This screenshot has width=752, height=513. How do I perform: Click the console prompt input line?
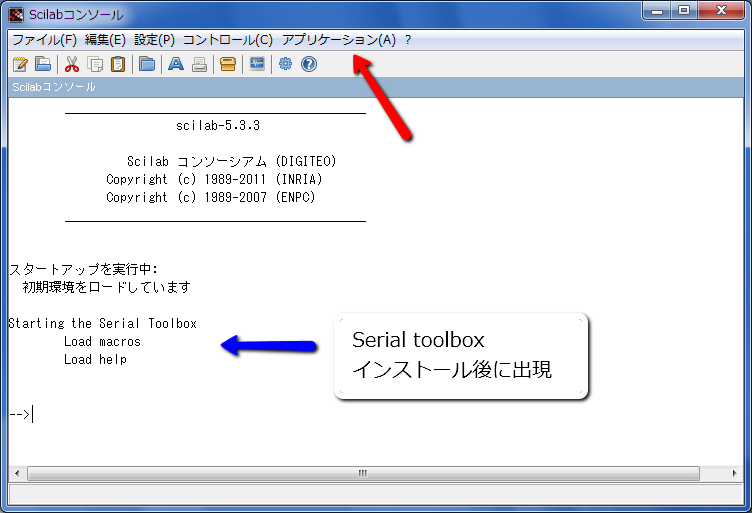pos(376,414)
